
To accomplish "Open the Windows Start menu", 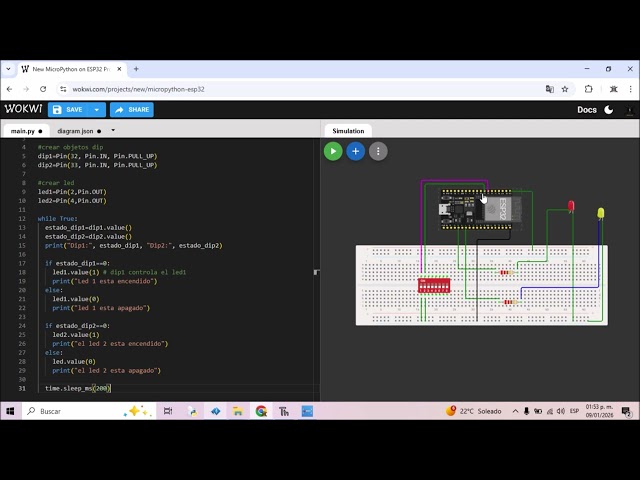I will (10, 411).
